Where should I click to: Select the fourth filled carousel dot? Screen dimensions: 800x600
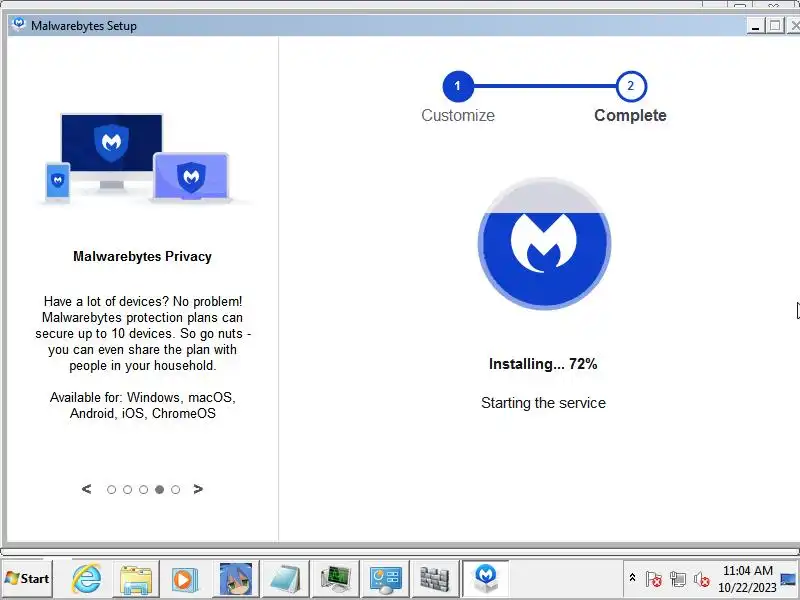[x=160, y=490]
